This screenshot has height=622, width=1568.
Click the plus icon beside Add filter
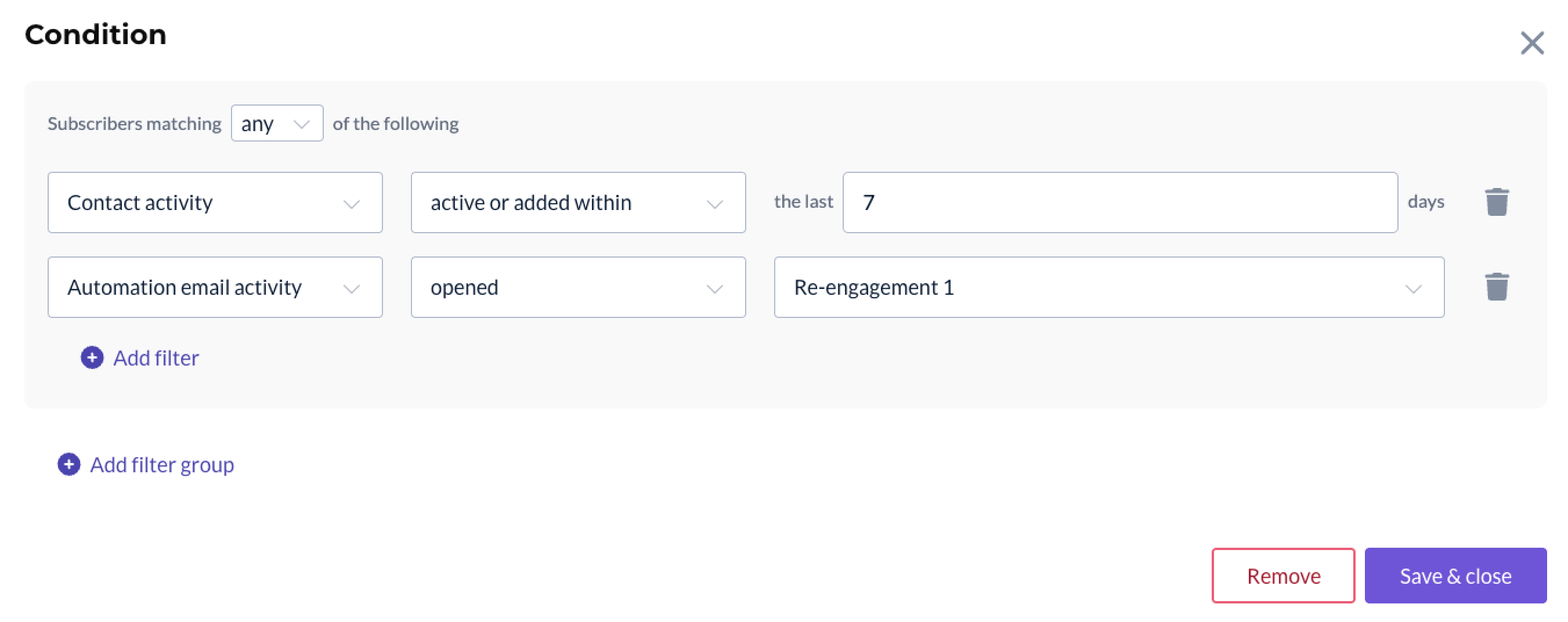pyautogui.click(x=92, y=358)
